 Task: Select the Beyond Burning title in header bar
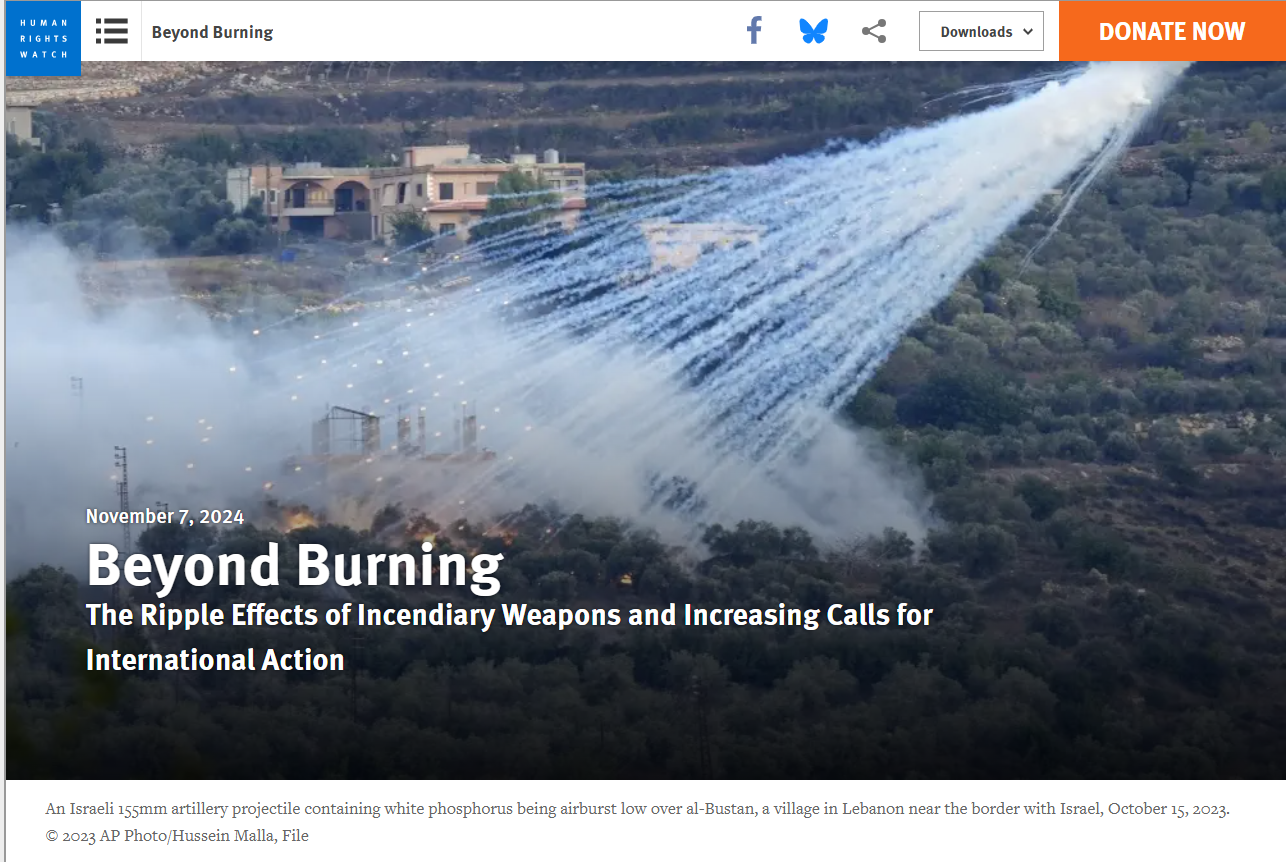[212, 32]
